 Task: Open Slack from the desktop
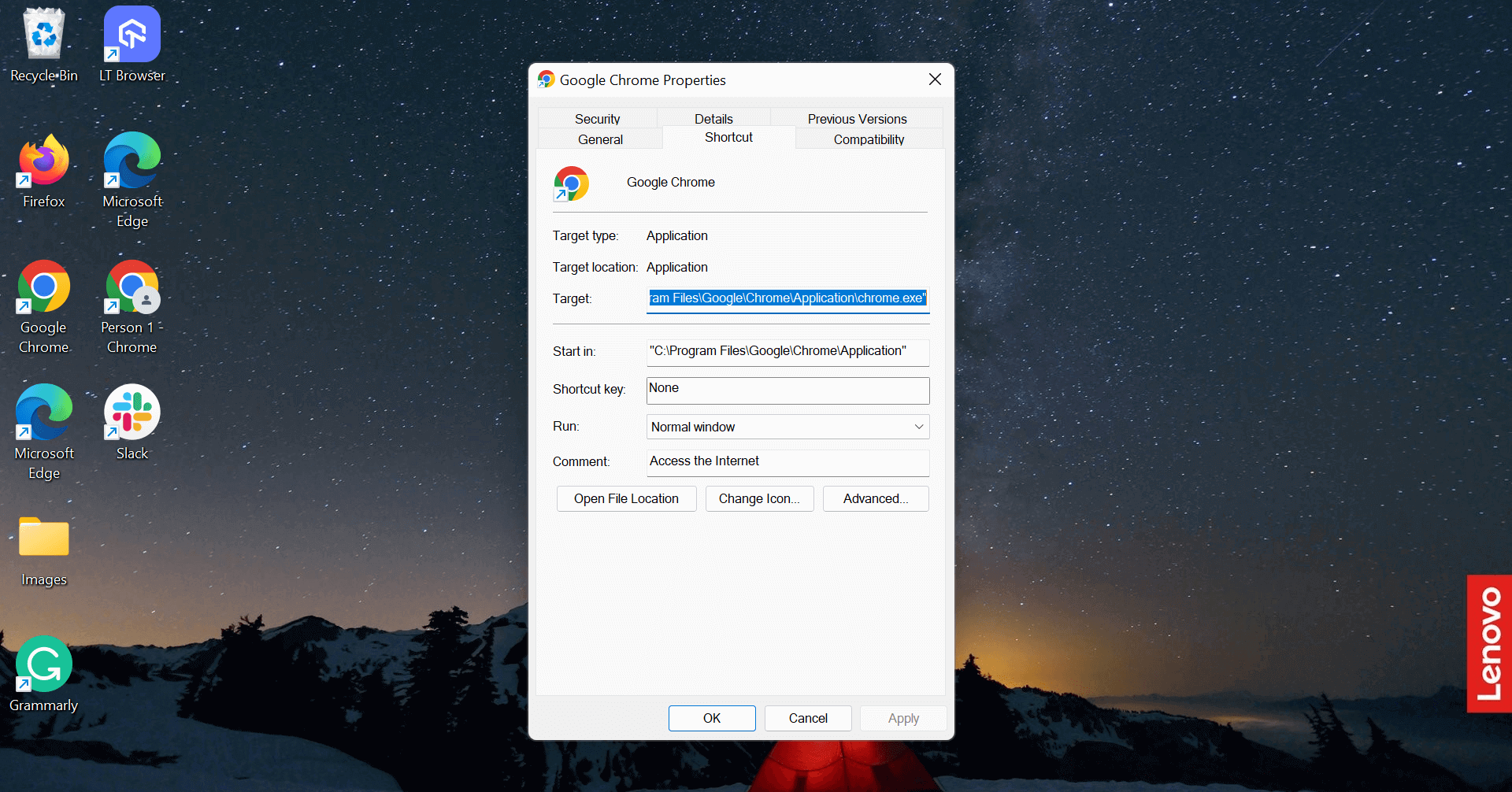pos(131,412)
